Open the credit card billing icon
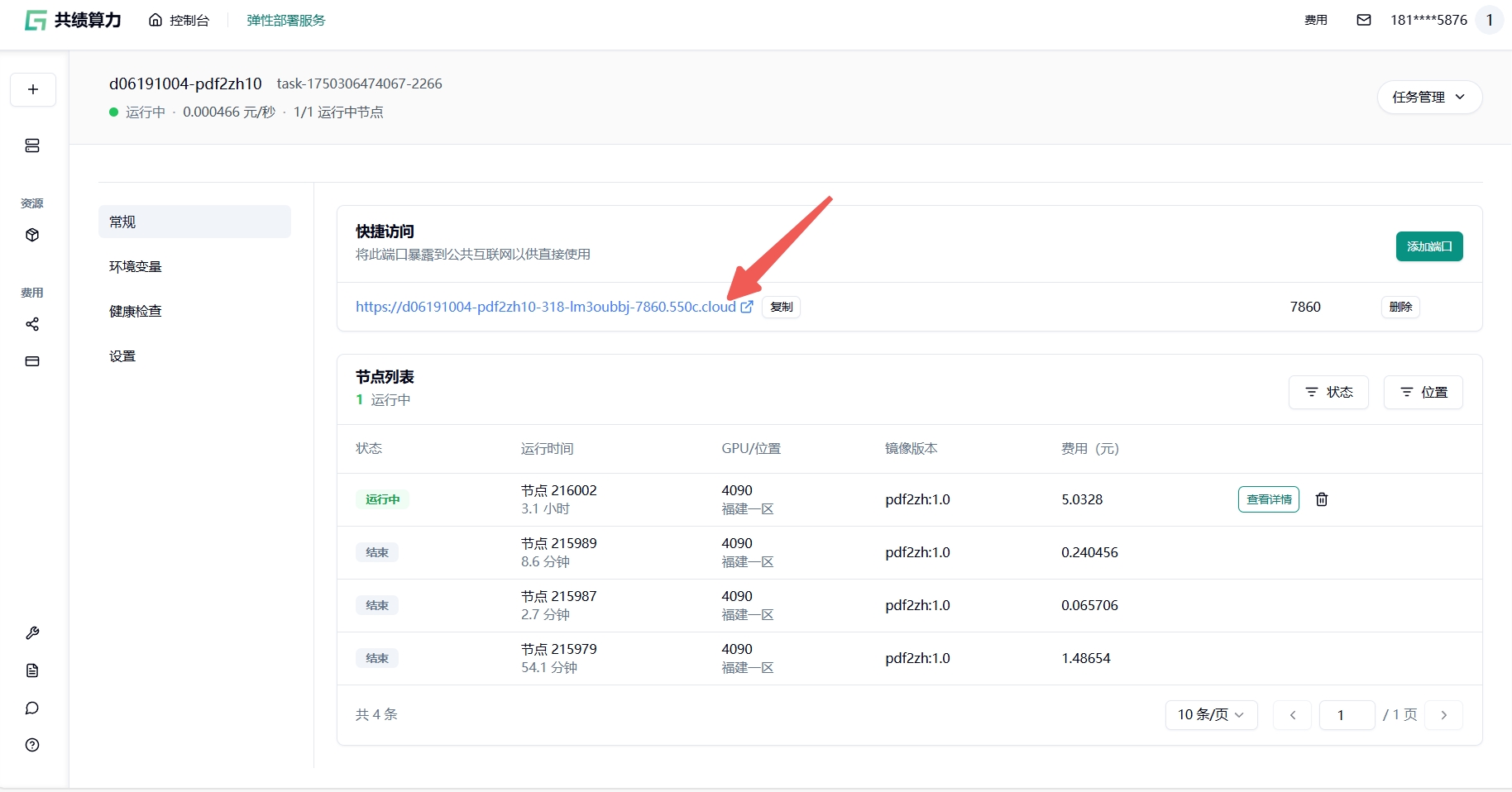Viewport: 1512px width, 792px height. 32,361
